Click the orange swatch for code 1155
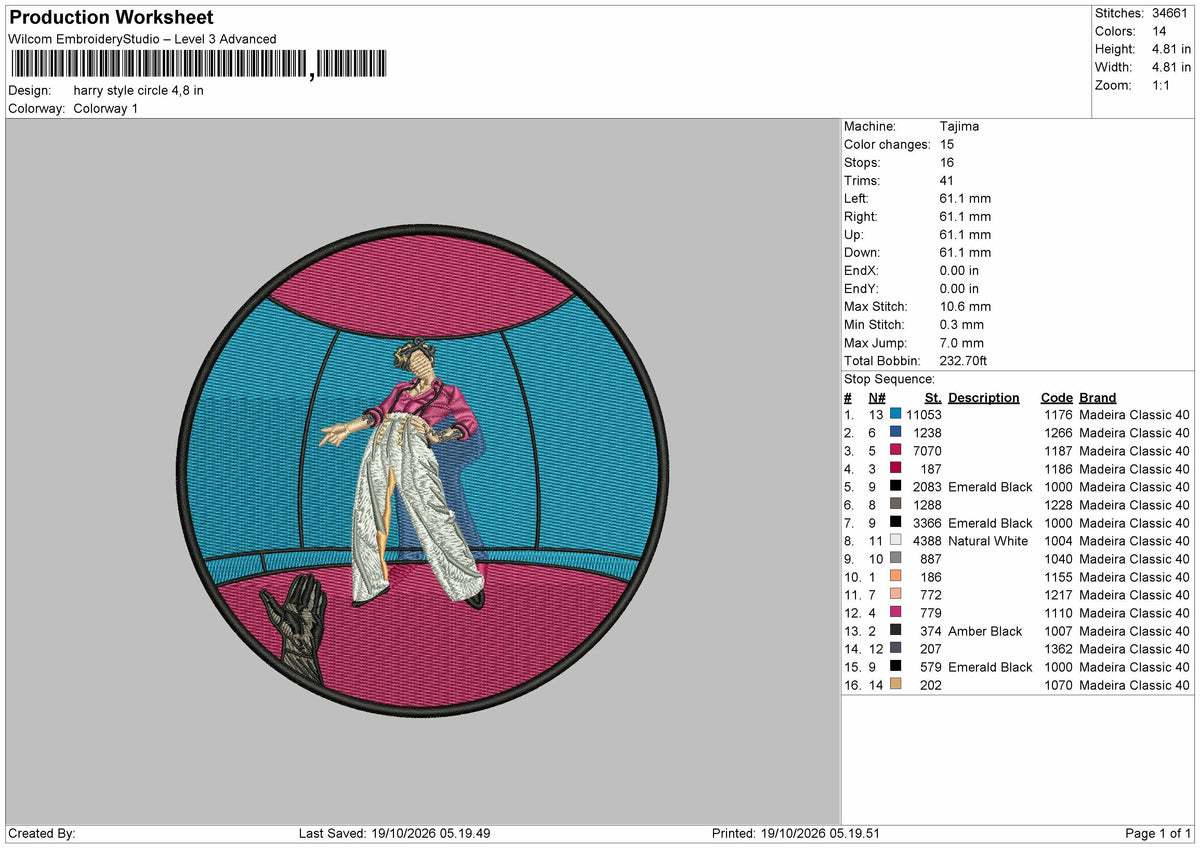1200x848 pixels. pyautogui.click(x=895, y=577)
